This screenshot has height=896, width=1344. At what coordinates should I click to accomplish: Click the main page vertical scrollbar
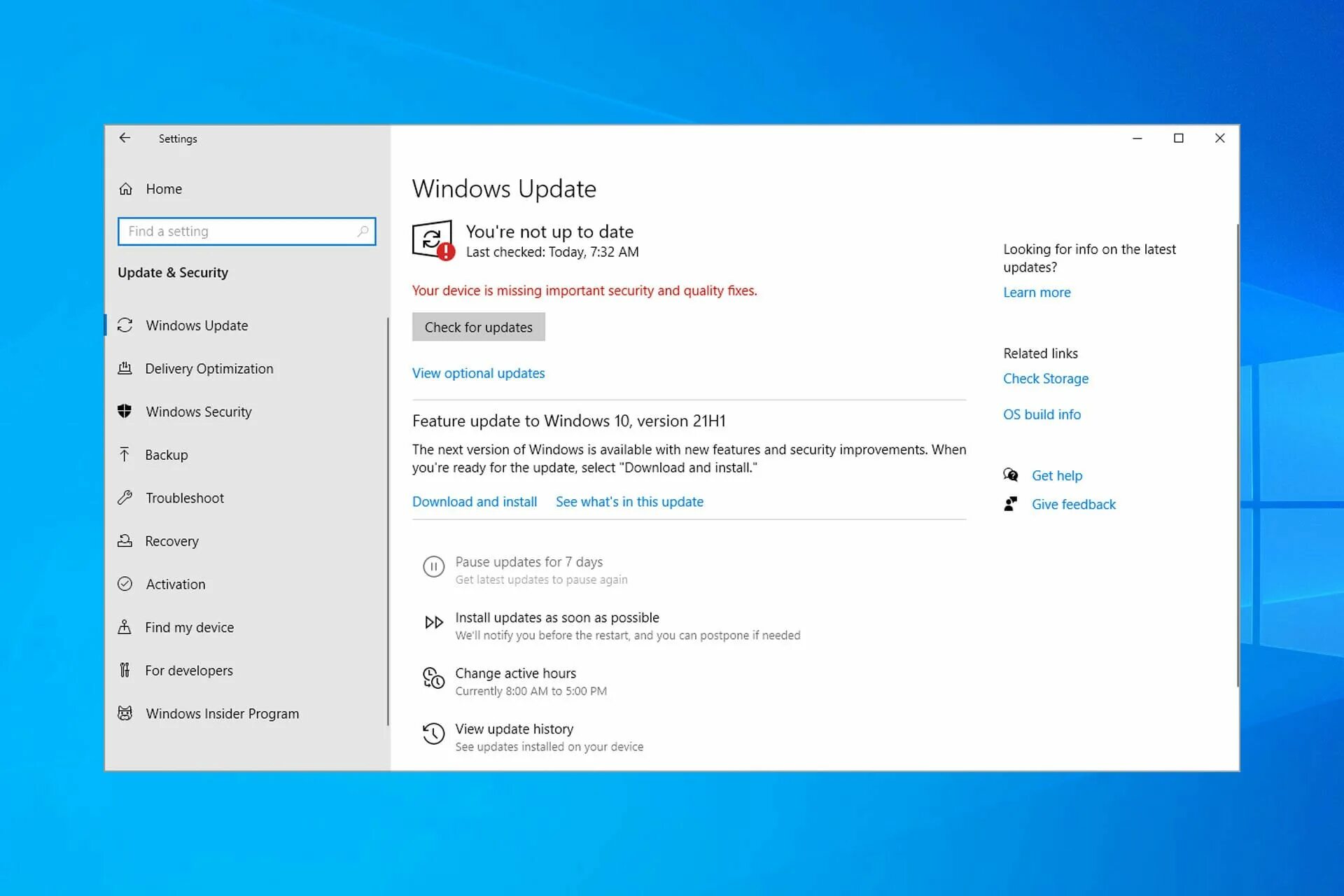[1237, 455]
